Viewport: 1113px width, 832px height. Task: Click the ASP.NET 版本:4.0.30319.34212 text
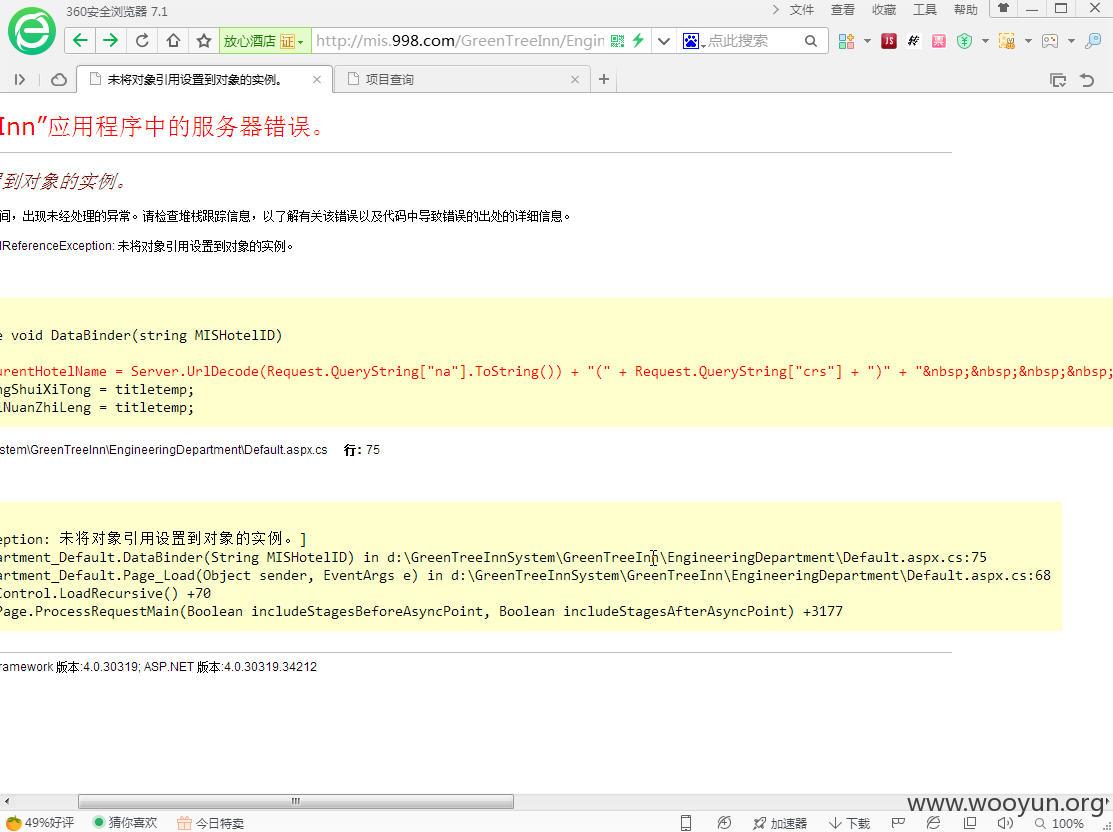click(x=231, y=667)
